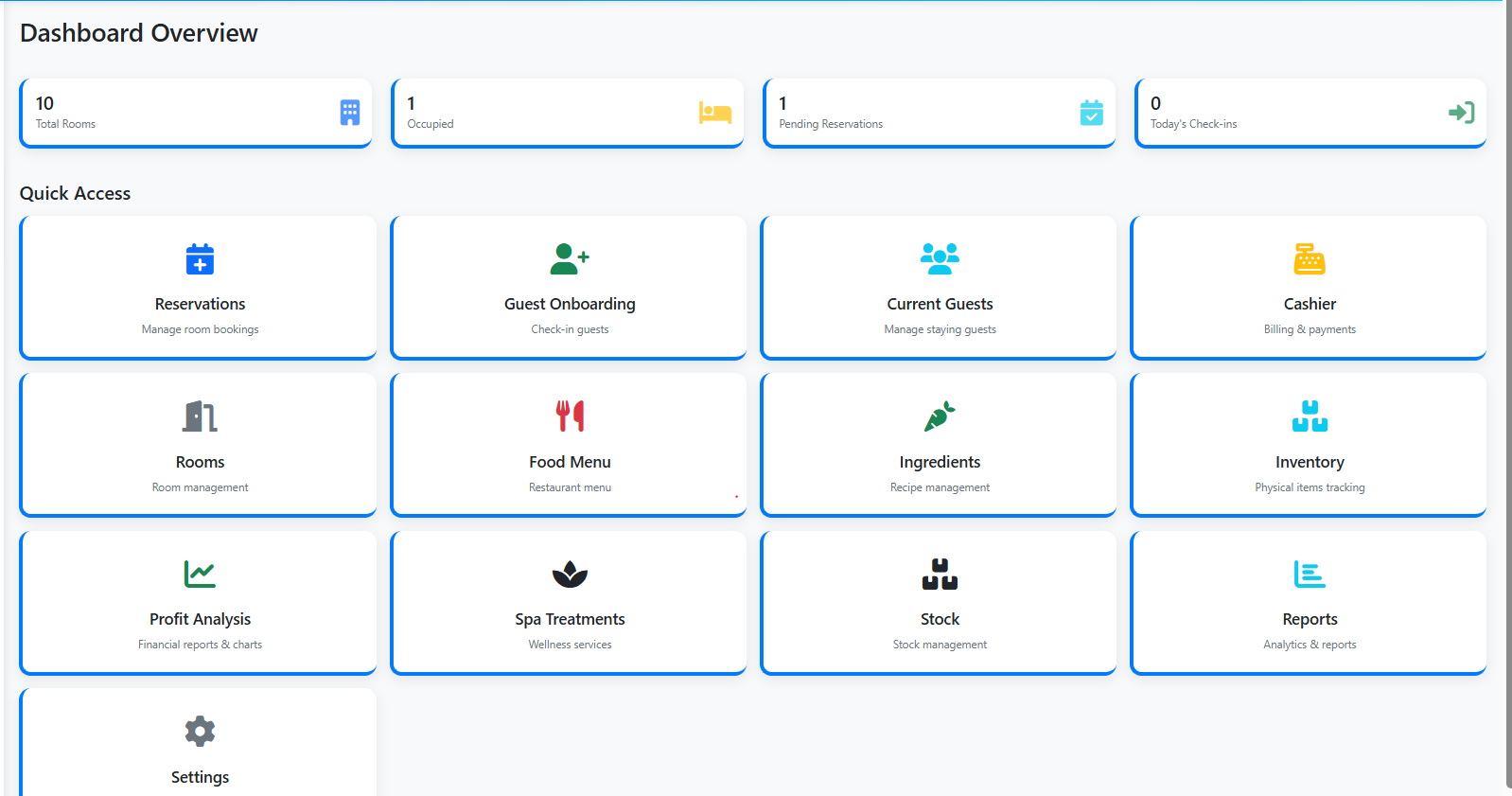Open the Pending Reservations stat card
Viewport: 1512px width, 796px height.
939,113
